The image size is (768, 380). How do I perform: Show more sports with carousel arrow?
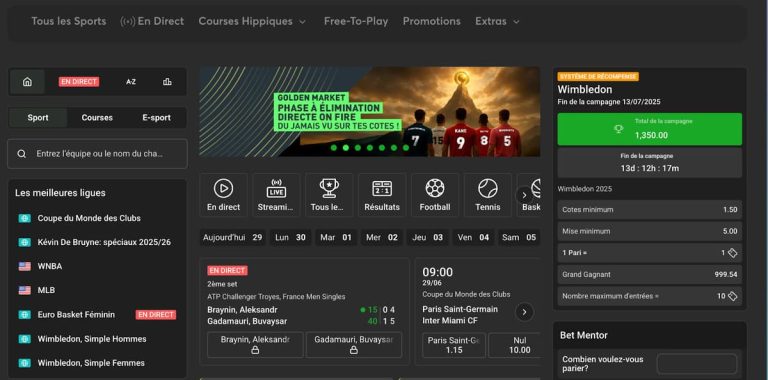(524, 195)
